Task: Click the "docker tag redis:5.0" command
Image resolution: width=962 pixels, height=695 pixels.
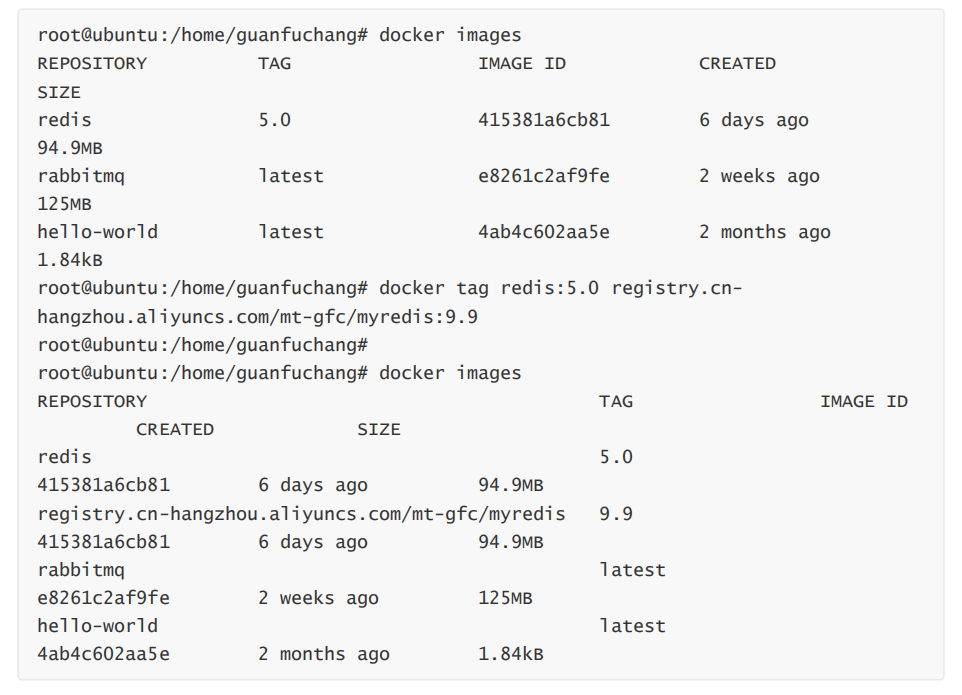Action: click(x=488, y=288)
